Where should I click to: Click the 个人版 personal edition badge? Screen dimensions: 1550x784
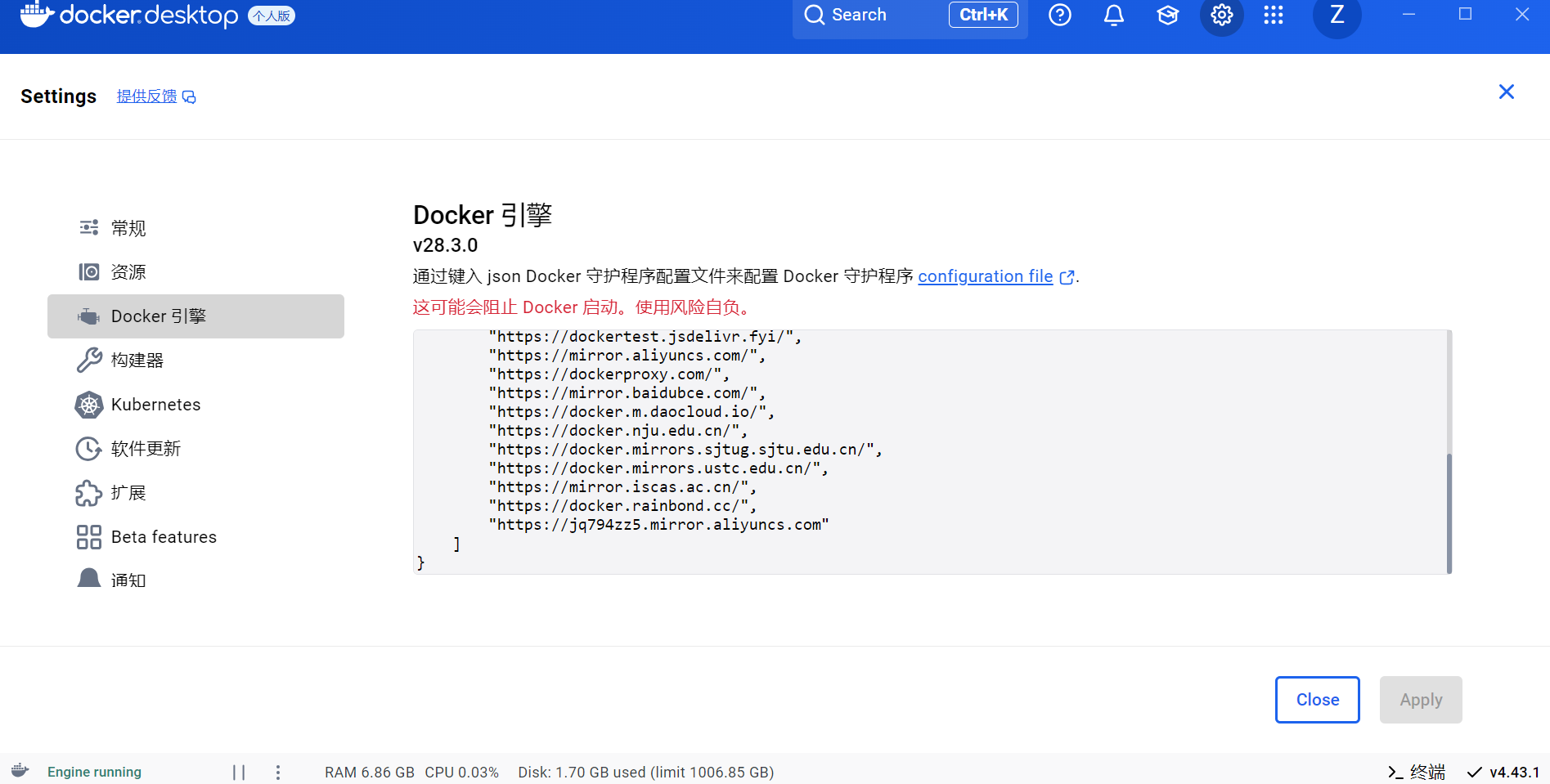click(x=272, y=16)
